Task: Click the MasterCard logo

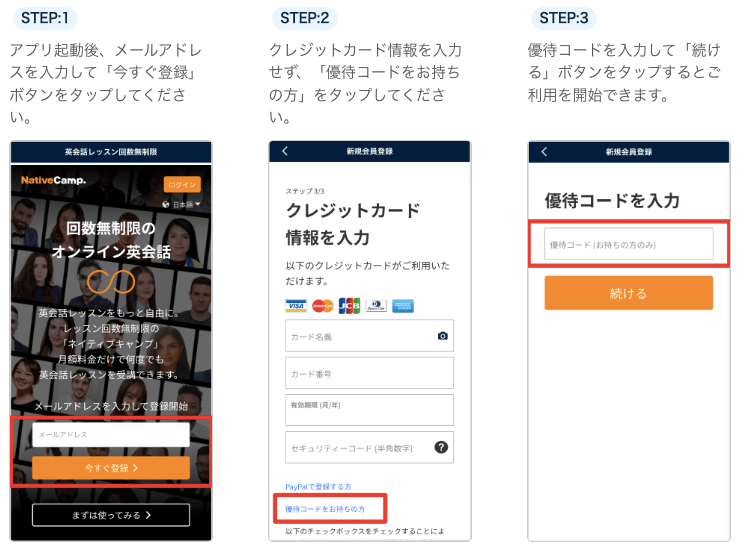Action: (323, 306)
